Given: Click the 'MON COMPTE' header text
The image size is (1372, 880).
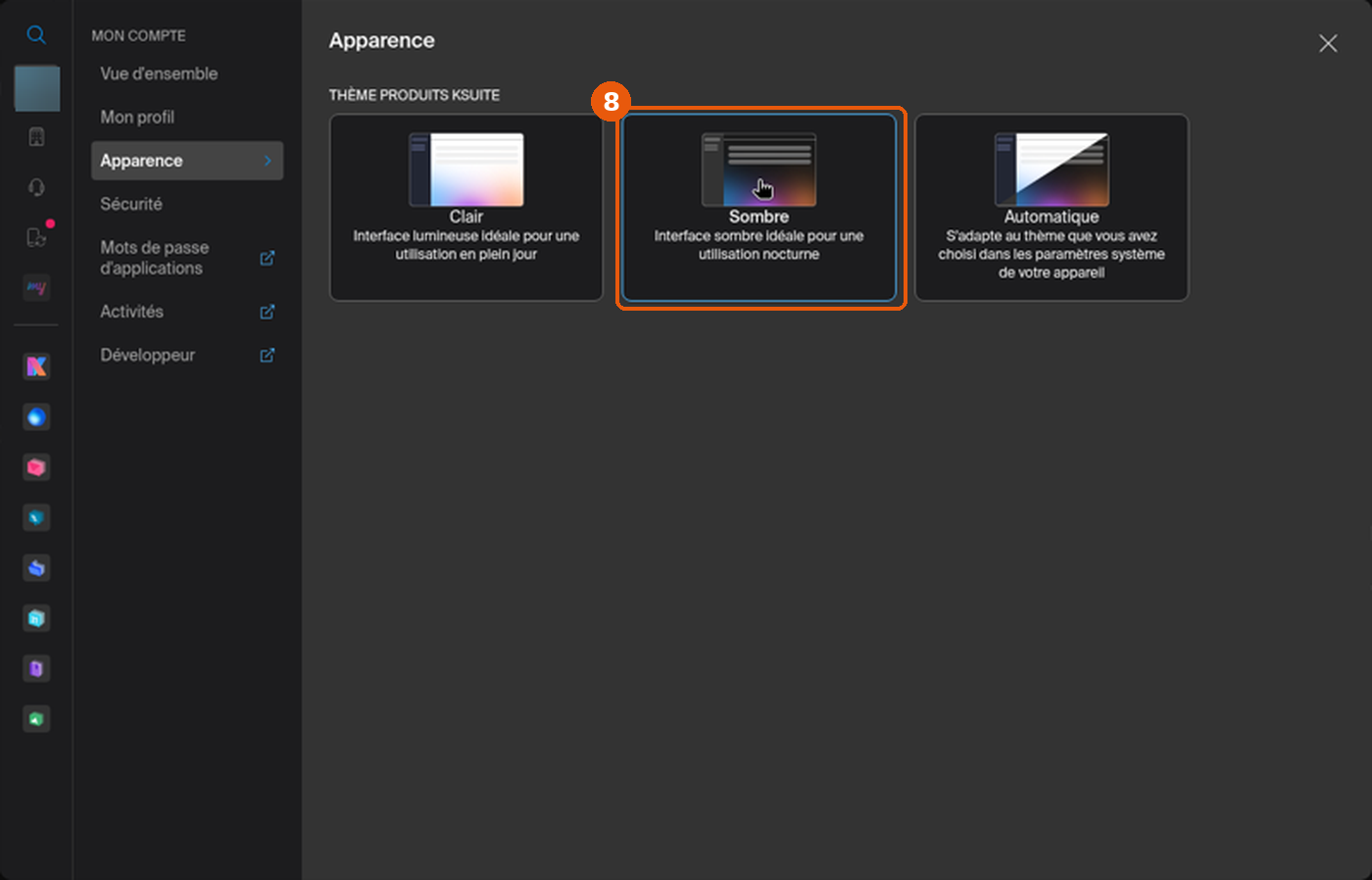Looking at the screenshot, I should 138,35.
